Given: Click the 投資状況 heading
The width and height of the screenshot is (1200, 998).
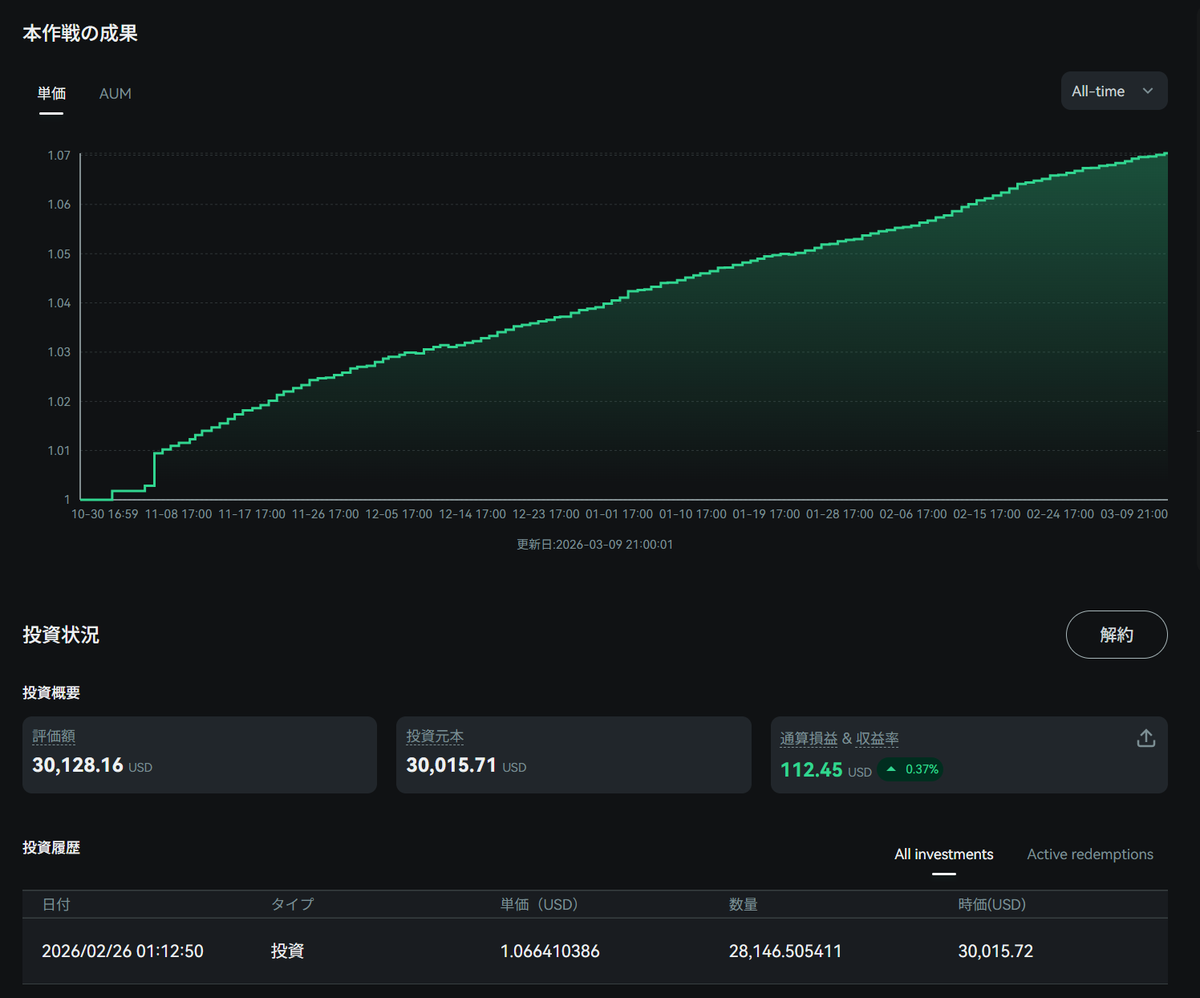Looking at the screenshot, I should 61,634.
